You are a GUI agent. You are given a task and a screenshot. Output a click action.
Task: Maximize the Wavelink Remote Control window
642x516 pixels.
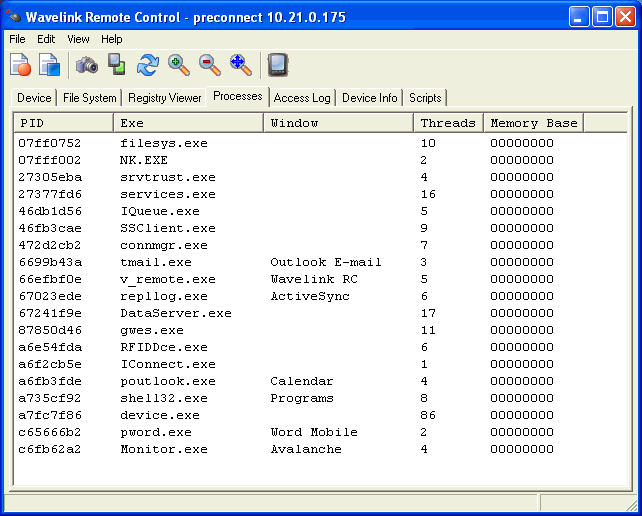(602, 17)
